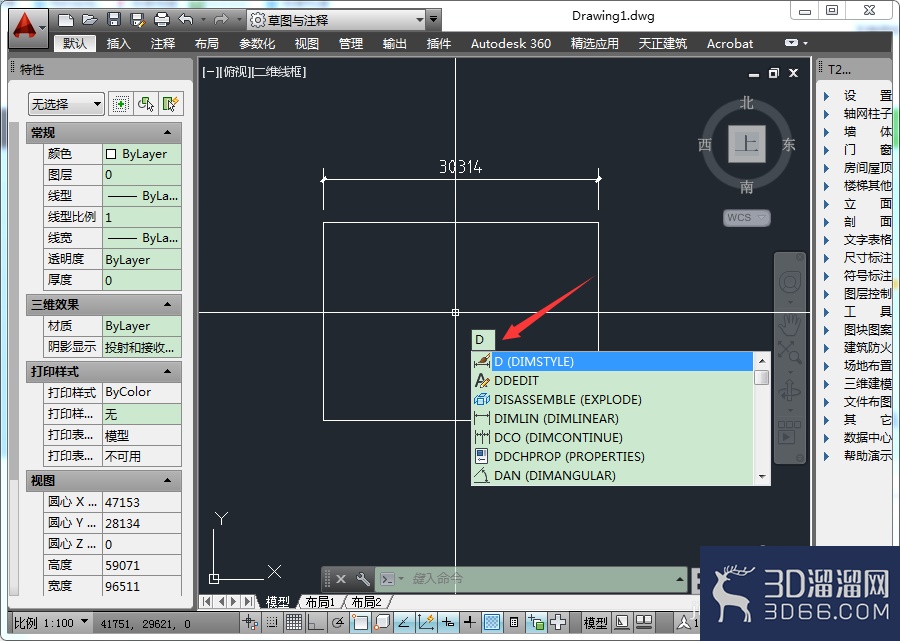Viewport: 900px width, 641px height.
Task: Open the 天正建筑 ribbon tab
Action: 662,44
